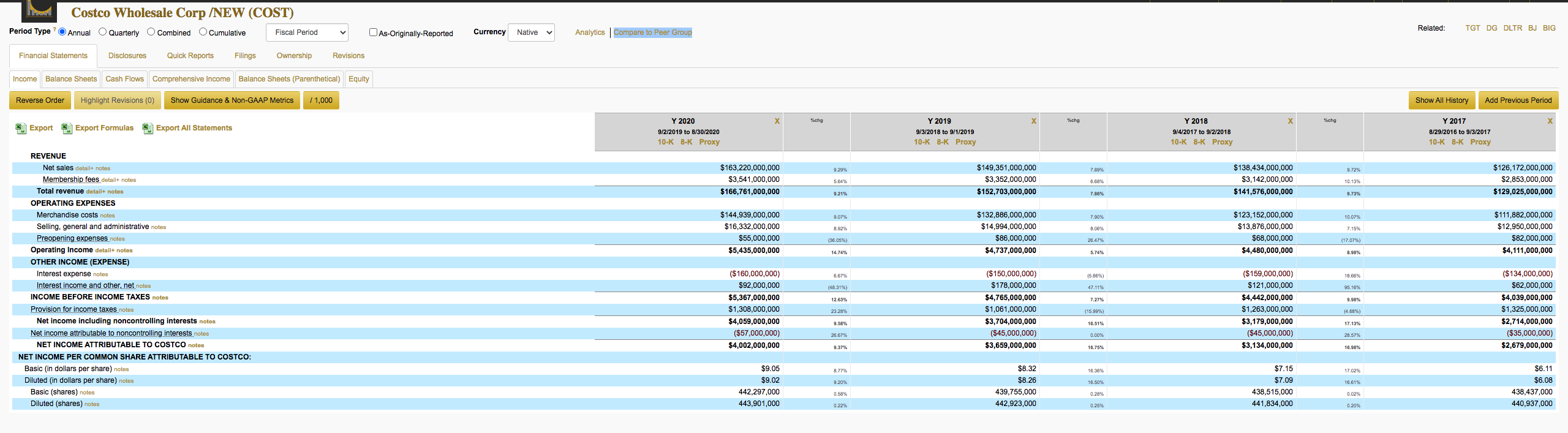Click the Export Excel icon
The image size is (1568, 433).
(x=20, y=128)
